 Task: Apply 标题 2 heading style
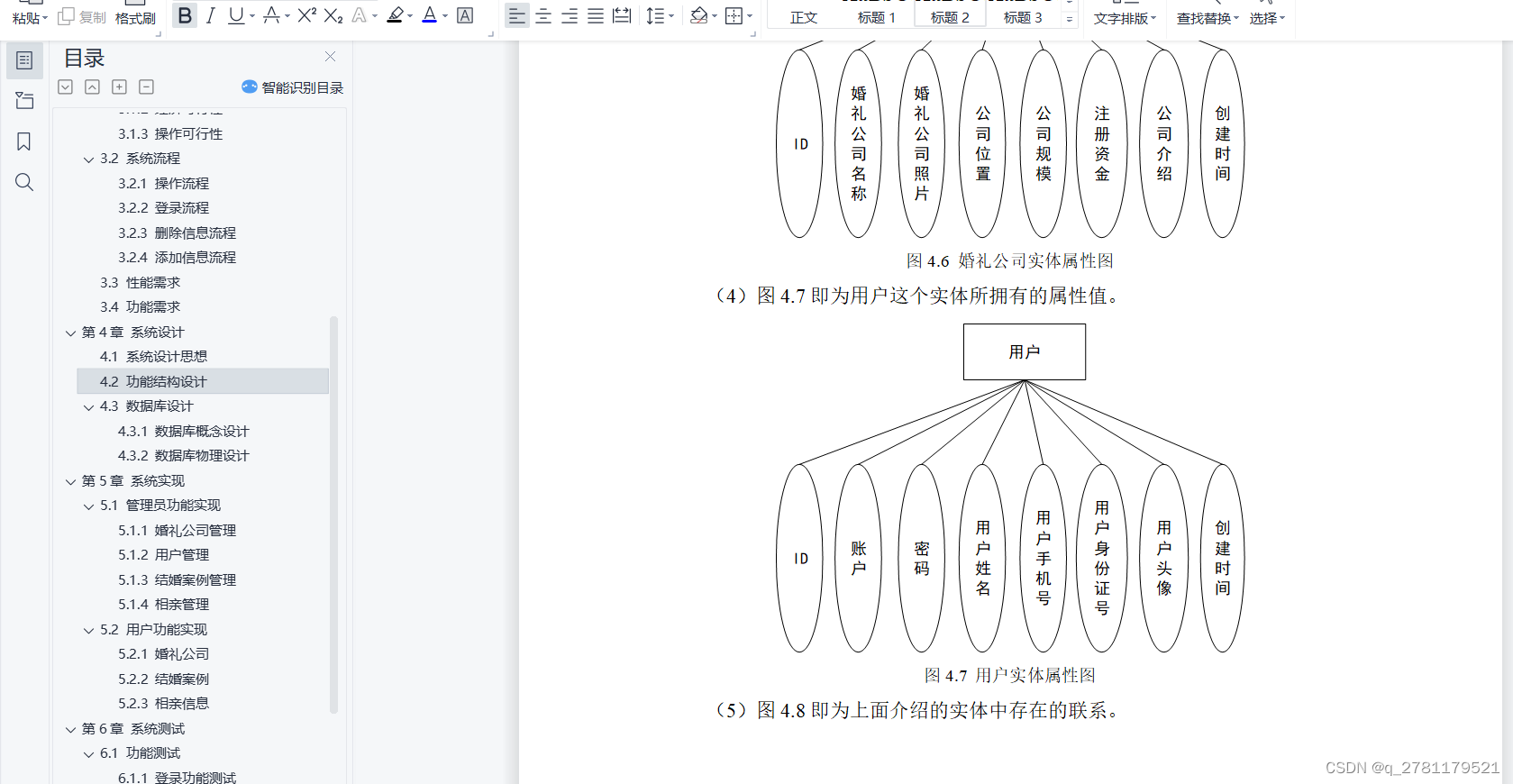pos(950,17)
